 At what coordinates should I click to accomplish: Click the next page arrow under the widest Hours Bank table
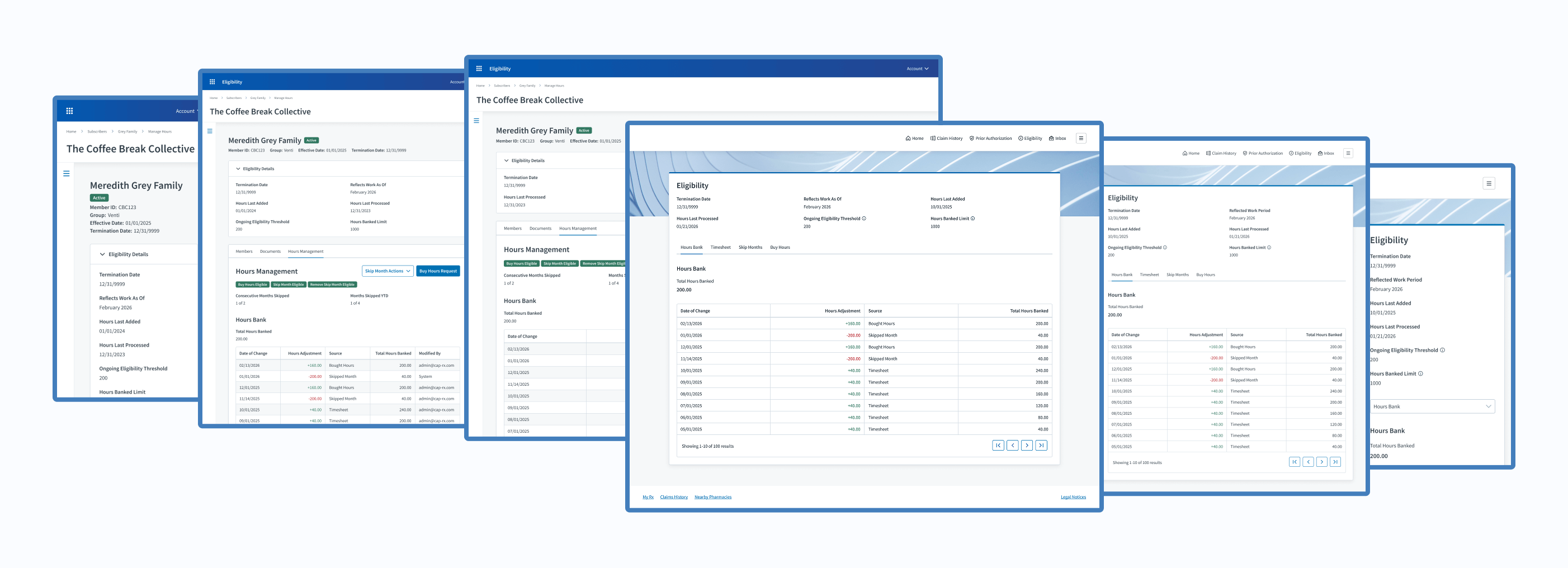coord(1026,446)
